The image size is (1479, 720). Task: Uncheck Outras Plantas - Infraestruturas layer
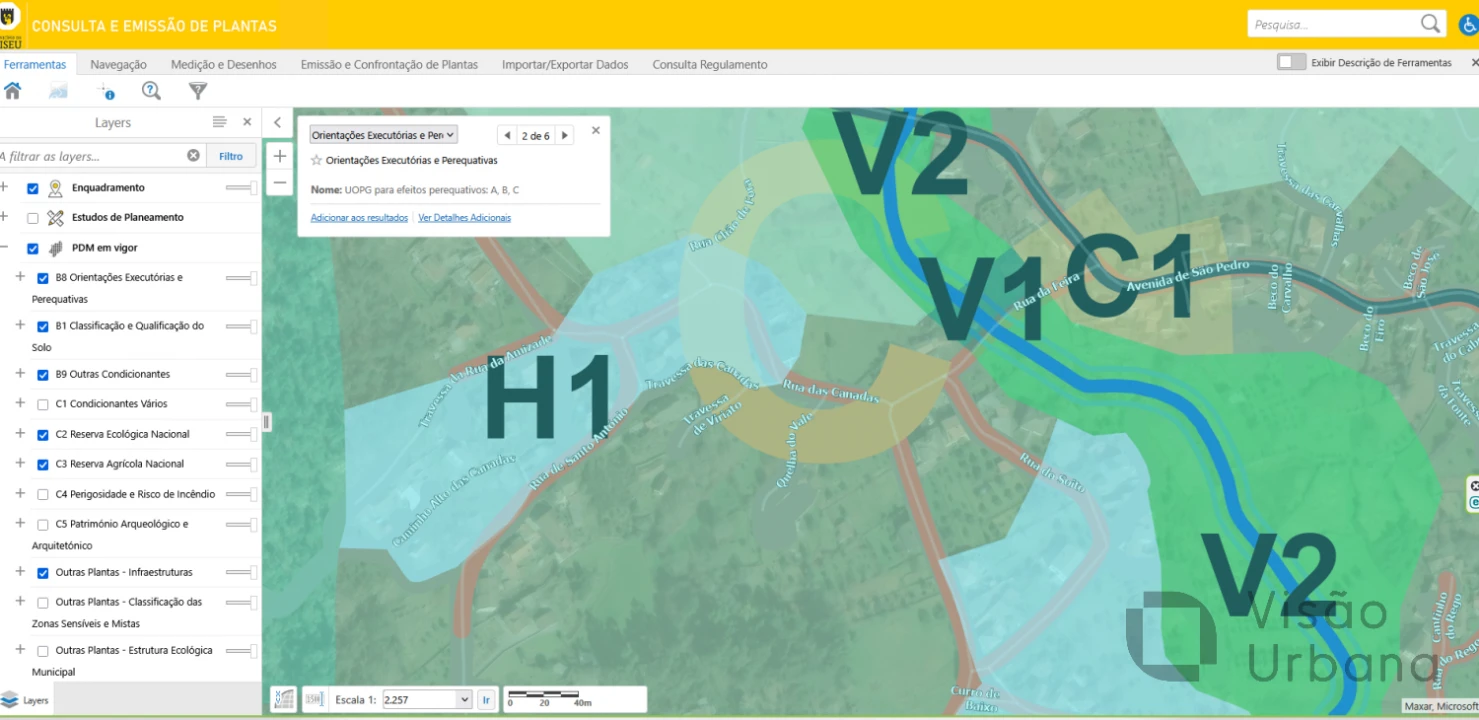point(43,573)
